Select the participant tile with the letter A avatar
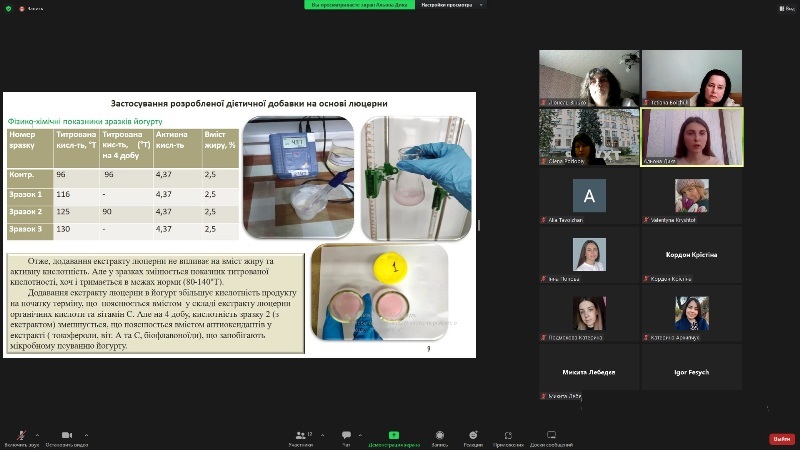The width and height of the screenshot is (800, 450). 589,196
